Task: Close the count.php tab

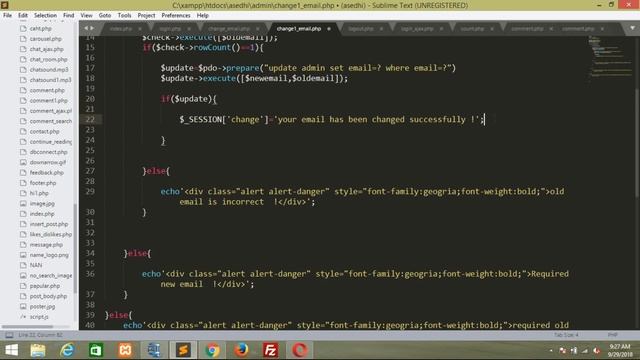Action: tap(492, 29)
